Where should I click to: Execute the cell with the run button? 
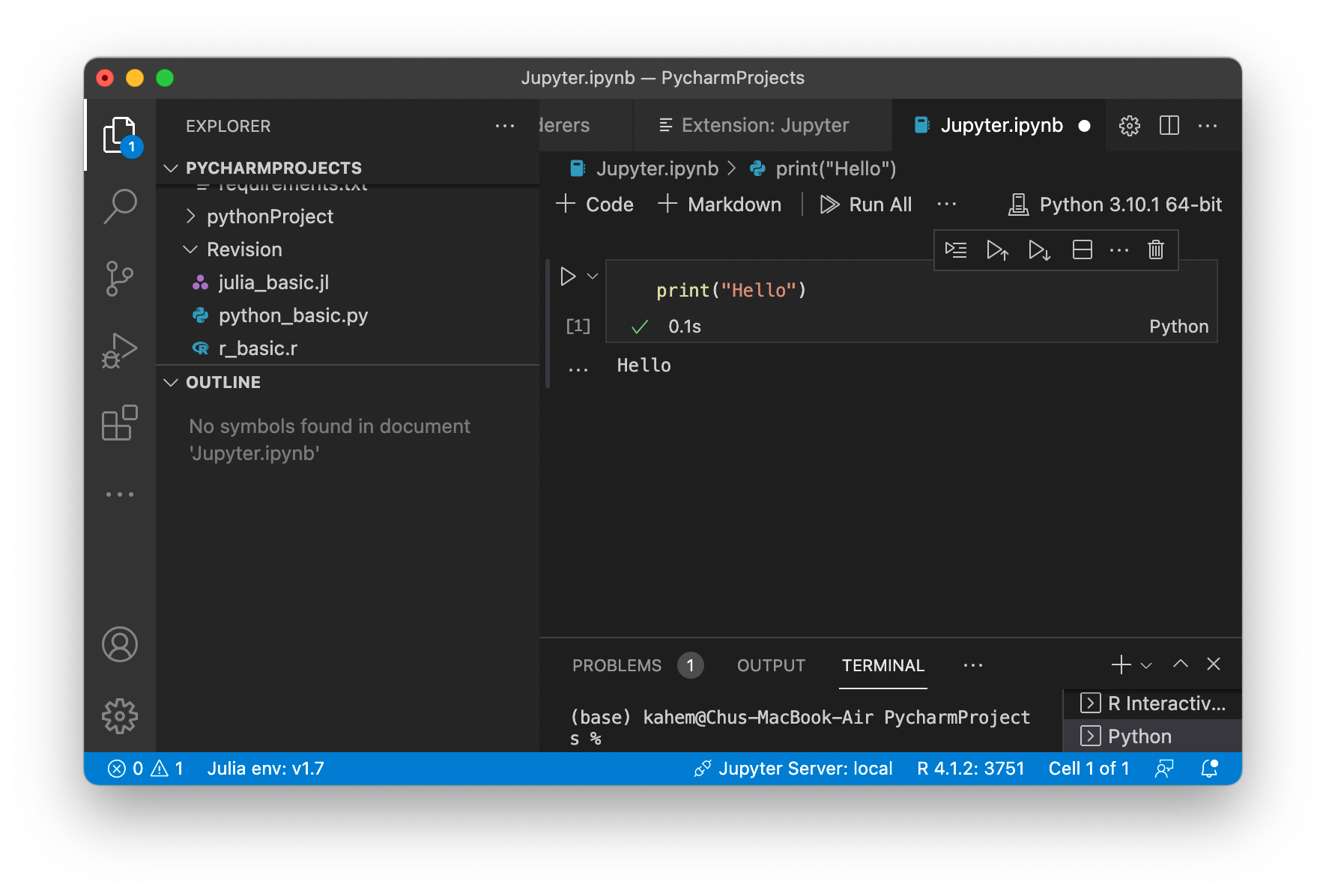(x=568, y=276)
